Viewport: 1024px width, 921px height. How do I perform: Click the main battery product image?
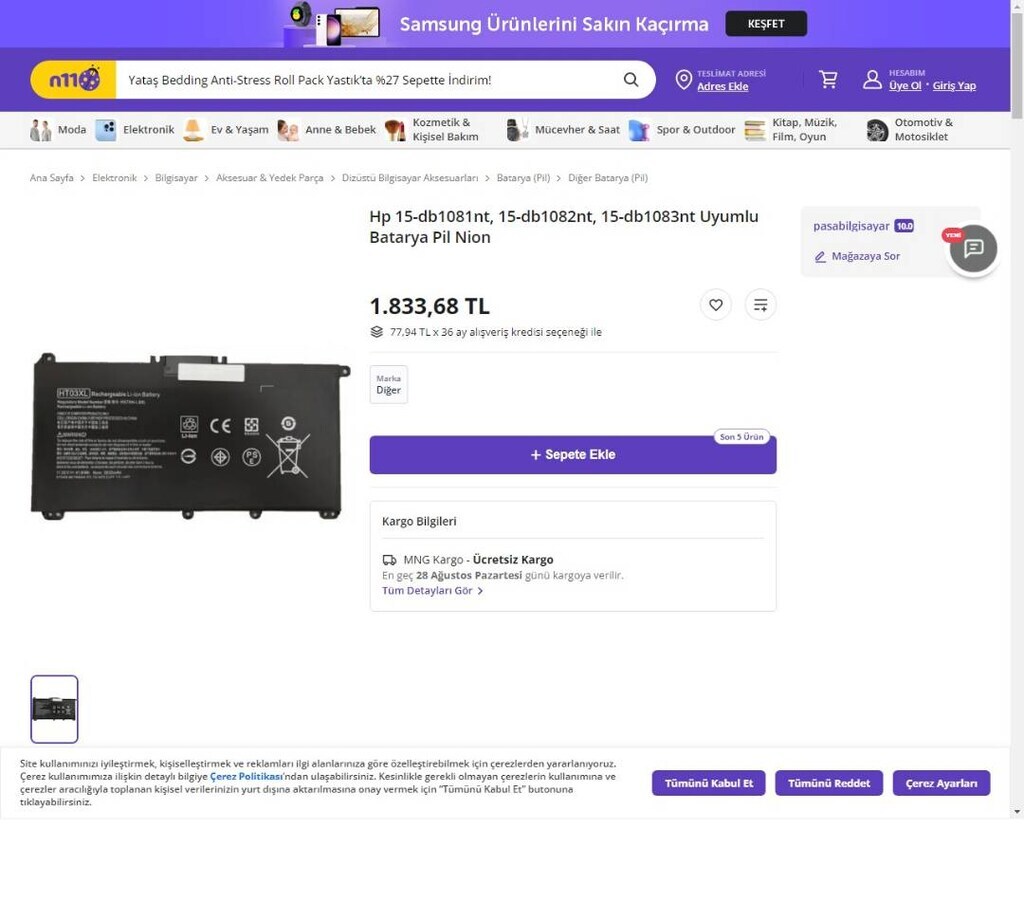[x=190, y=436]
